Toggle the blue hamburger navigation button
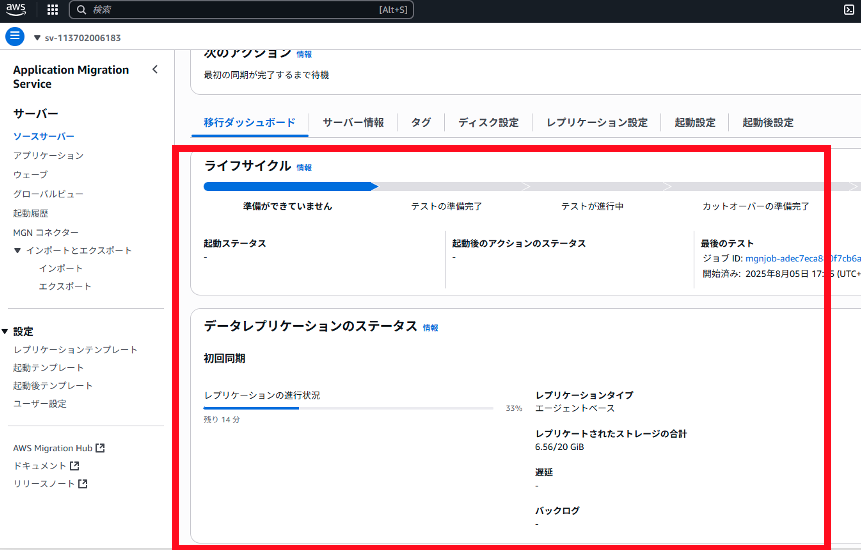861x550 pixels. 15,37
